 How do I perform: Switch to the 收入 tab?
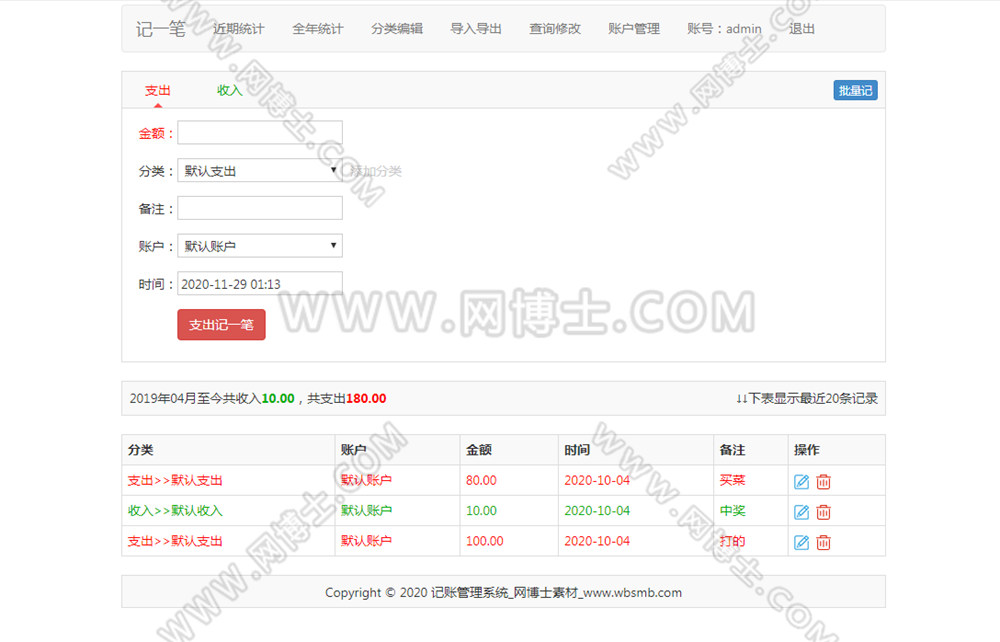(x=230, y=91)
